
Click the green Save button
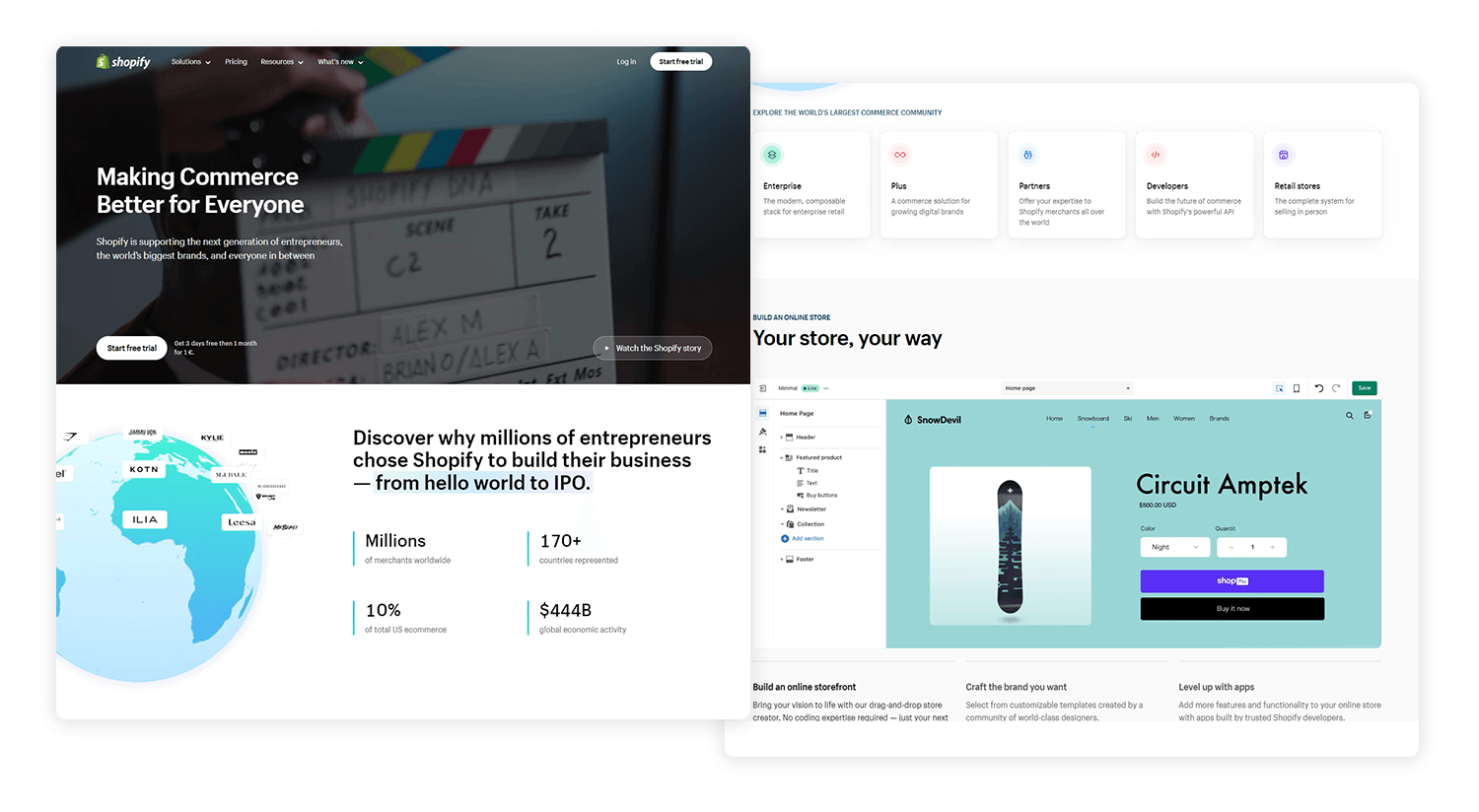pos(1365,388)
